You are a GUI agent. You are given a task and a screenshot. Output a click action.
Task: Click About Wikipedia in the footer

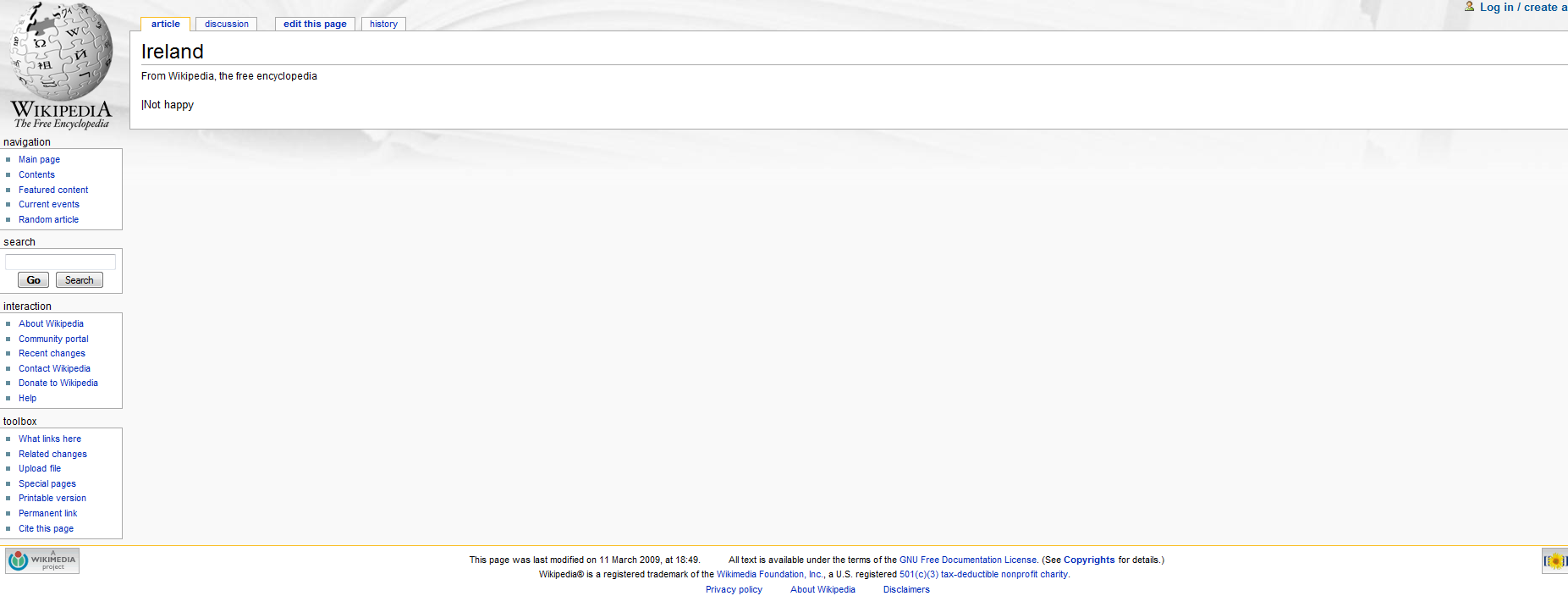823,589
